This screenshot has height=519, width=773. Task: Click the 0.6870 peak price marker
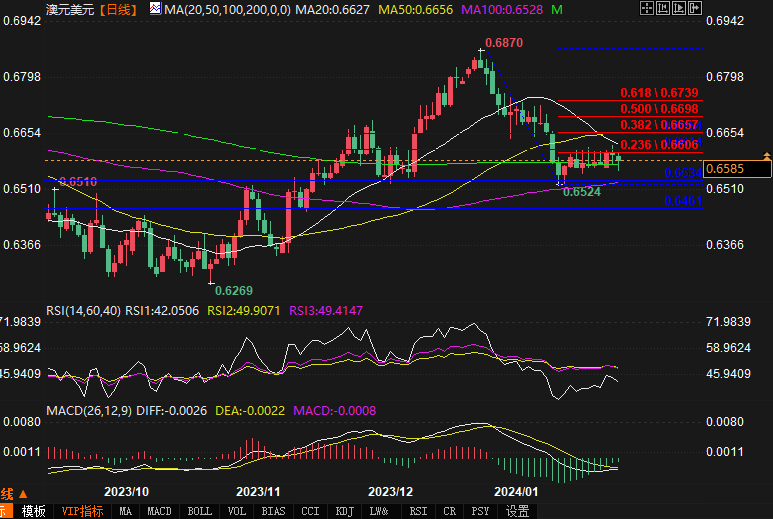pos(504,44)
